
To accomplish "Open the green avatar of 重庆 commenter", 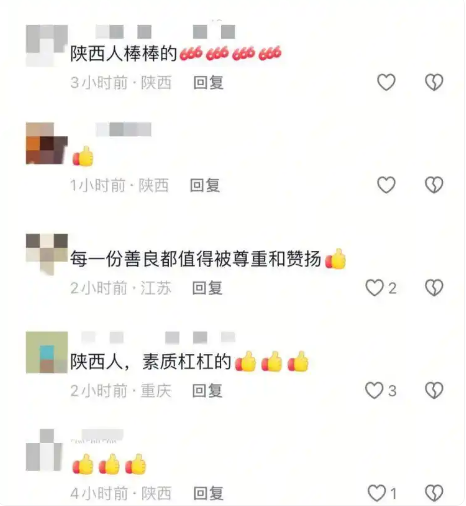I will pos(47,352).
